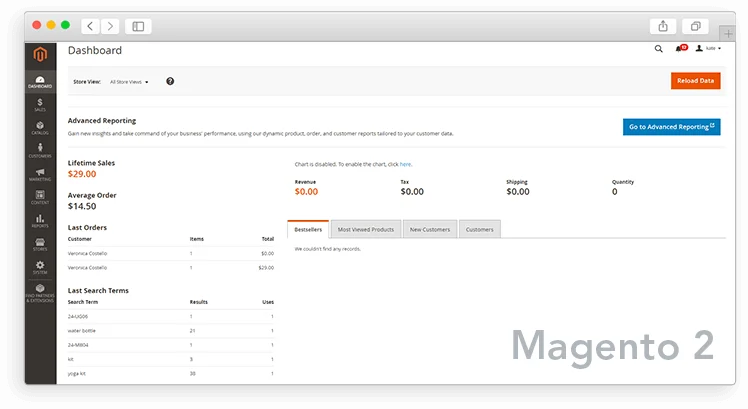This screenshot has width=748, height=409.
Task: Click the 'here' link to enable chart
Action: point(405,164)
